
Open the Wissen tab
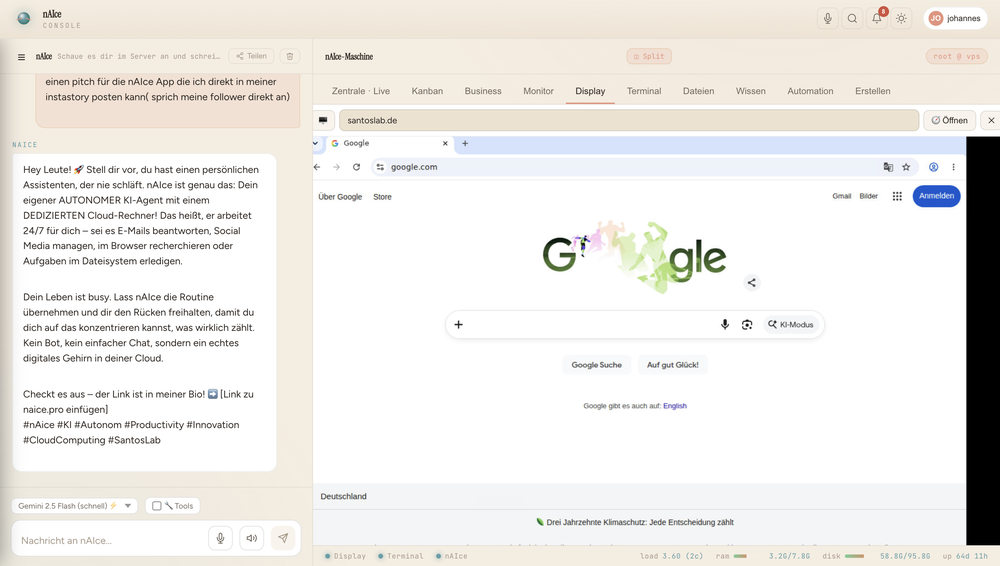[751, 91]
